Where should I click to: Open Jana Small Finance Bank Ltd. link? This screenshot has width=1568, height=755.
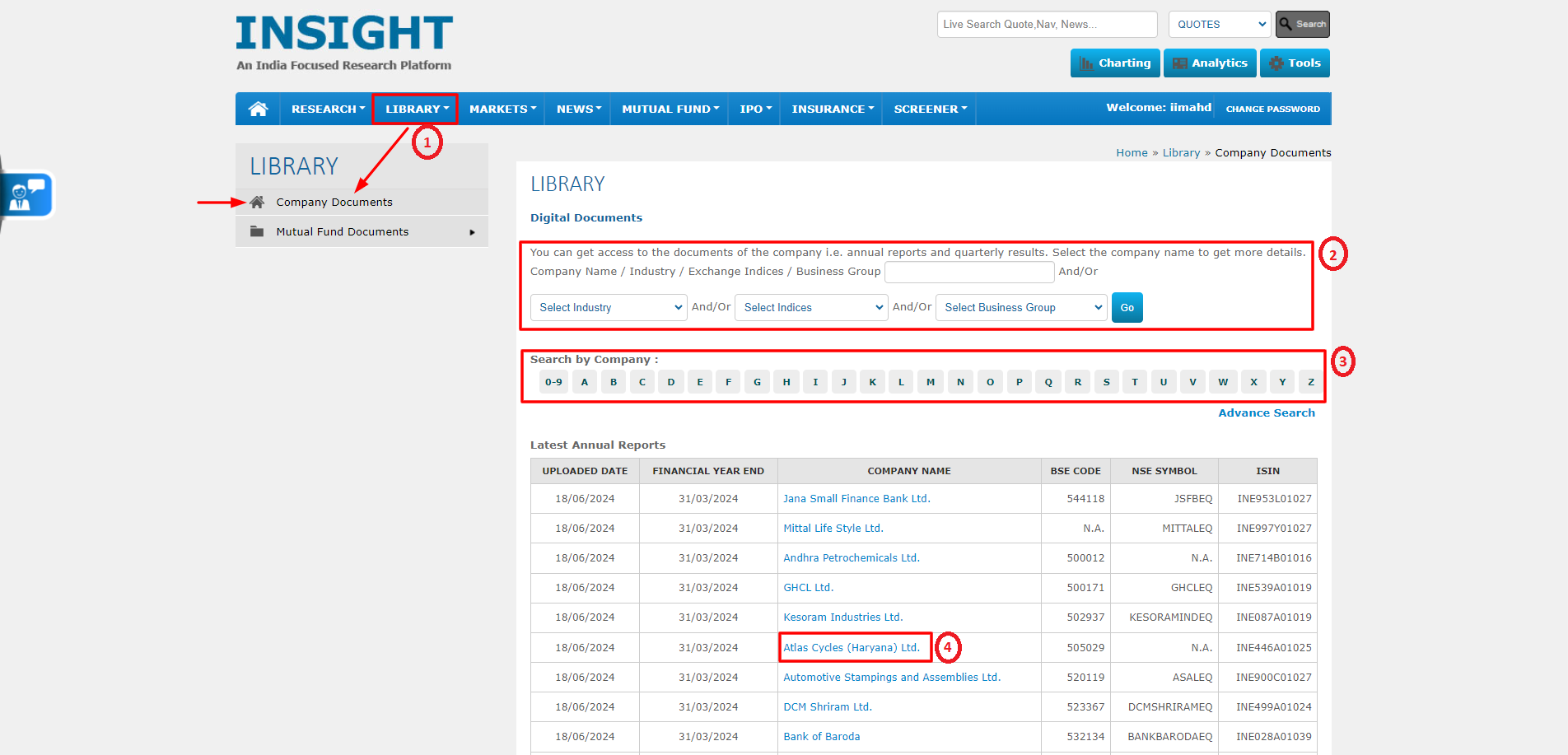pyautogui.click(x=856, y=499)
